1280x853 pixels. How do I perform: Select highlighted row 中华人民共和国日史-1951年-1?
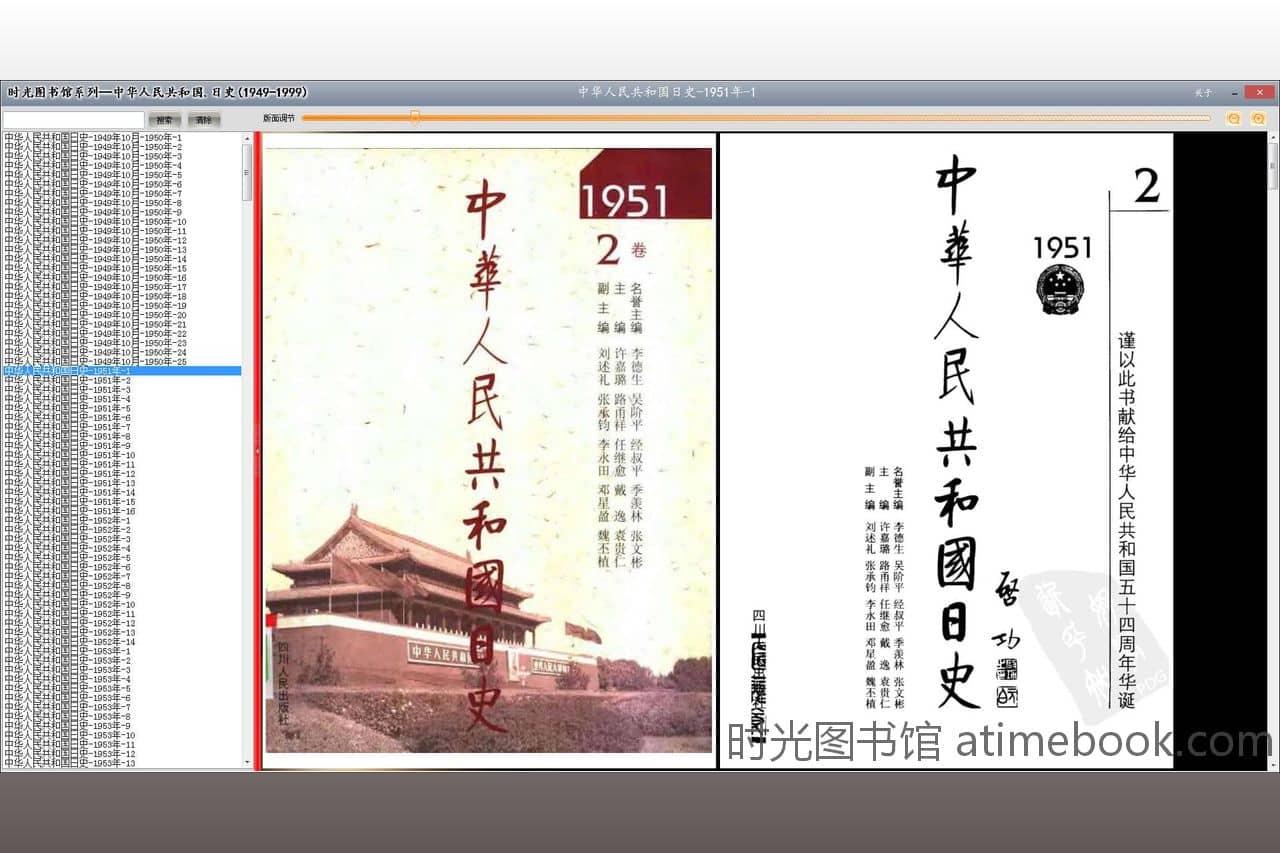[121, 371]
